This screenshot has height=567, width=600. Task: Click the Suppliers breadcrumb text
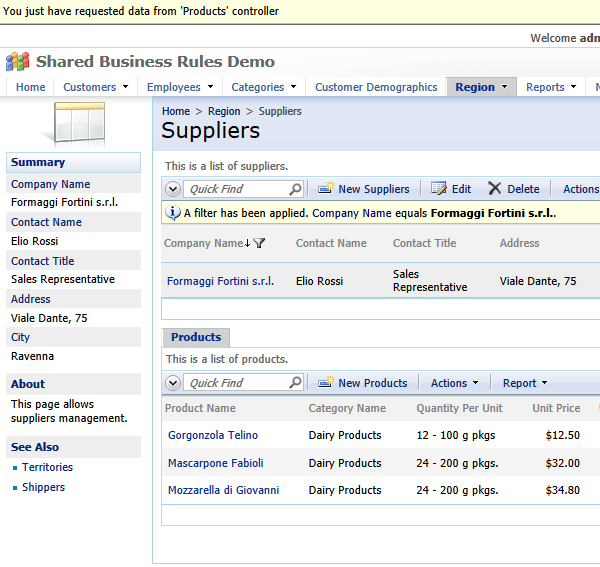tap(280, 111)
